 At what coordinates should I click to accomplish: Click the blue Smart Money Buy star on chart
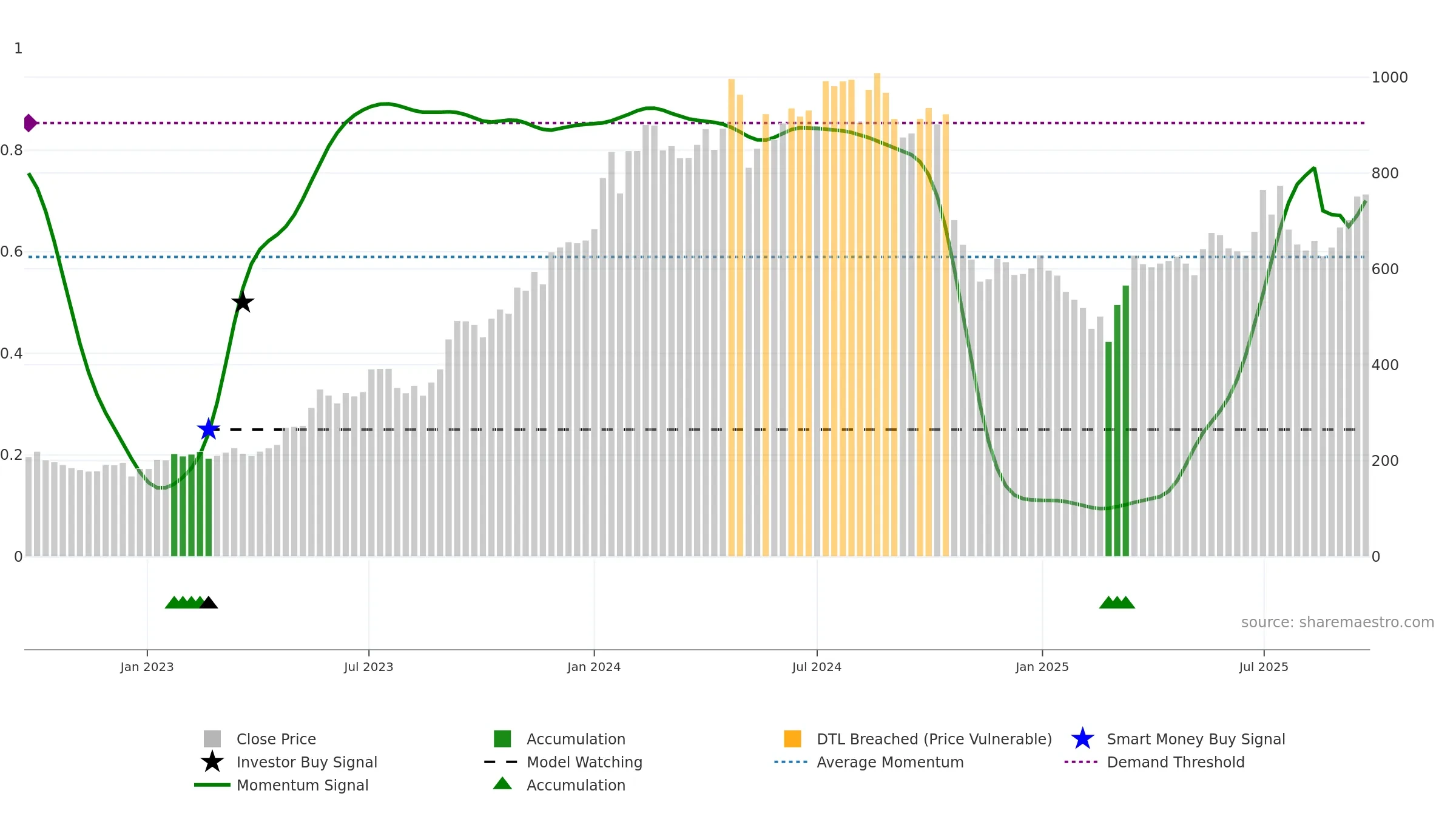click(208, 430)
